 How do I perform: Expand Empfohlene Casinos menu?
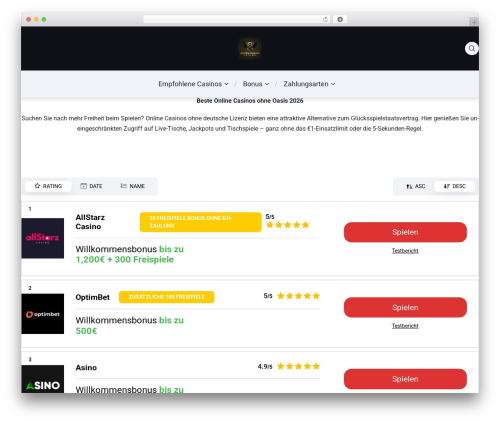tap(193, 84)
